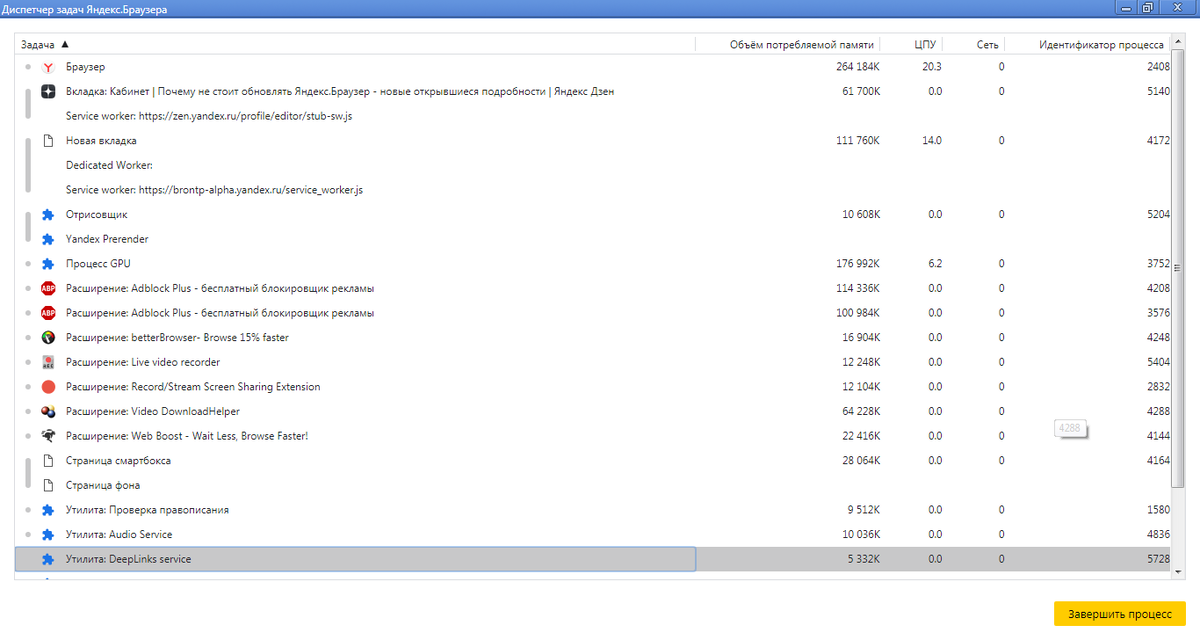Sort by Объём потребляемой памяти column
Image resolution: width=1200 pixels, height=640 pixels.
(801, 45)
